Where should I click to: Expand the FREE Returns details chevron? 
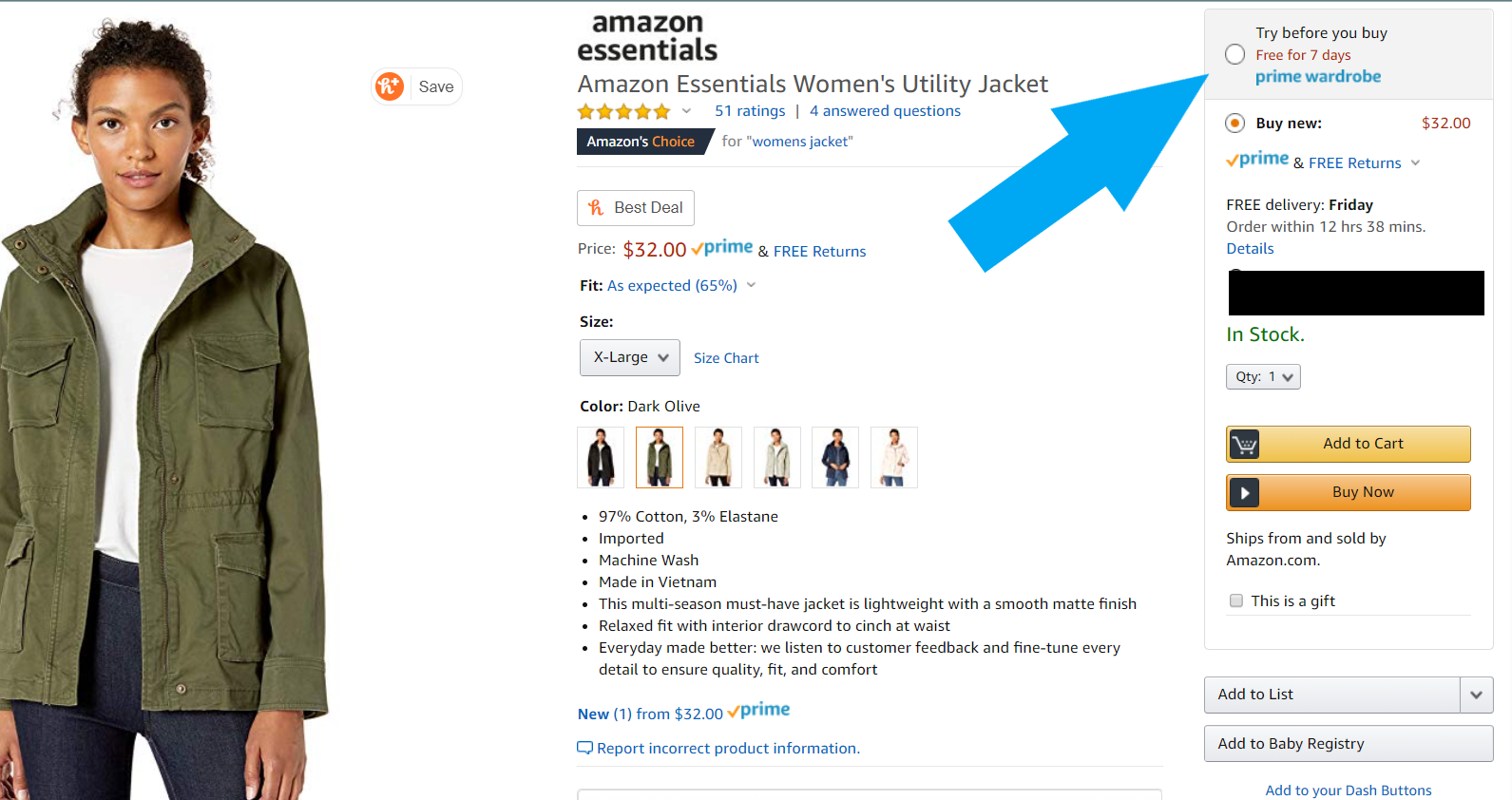click(x=1416, y=162)
